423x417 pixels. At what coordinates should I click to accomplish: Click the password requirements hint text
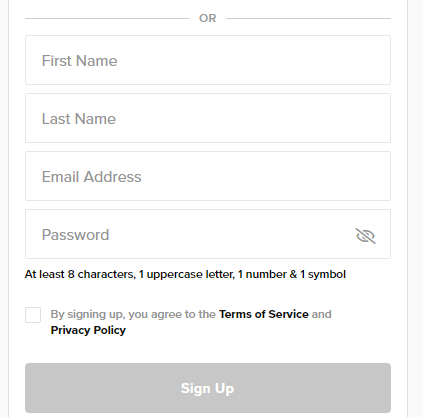[x=185, y=274]
